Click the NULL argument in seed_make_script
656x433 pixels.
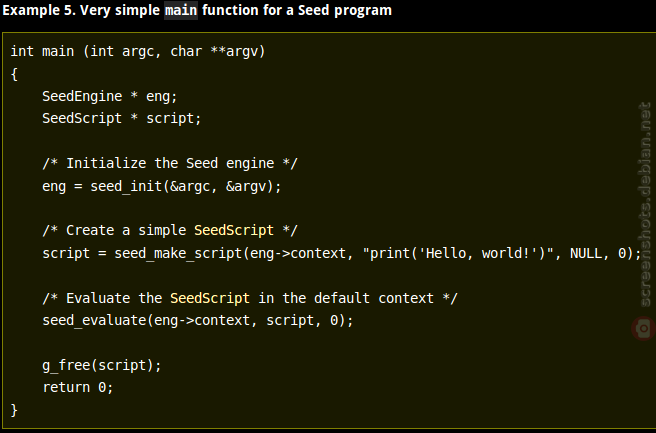[x=586, y=254]
